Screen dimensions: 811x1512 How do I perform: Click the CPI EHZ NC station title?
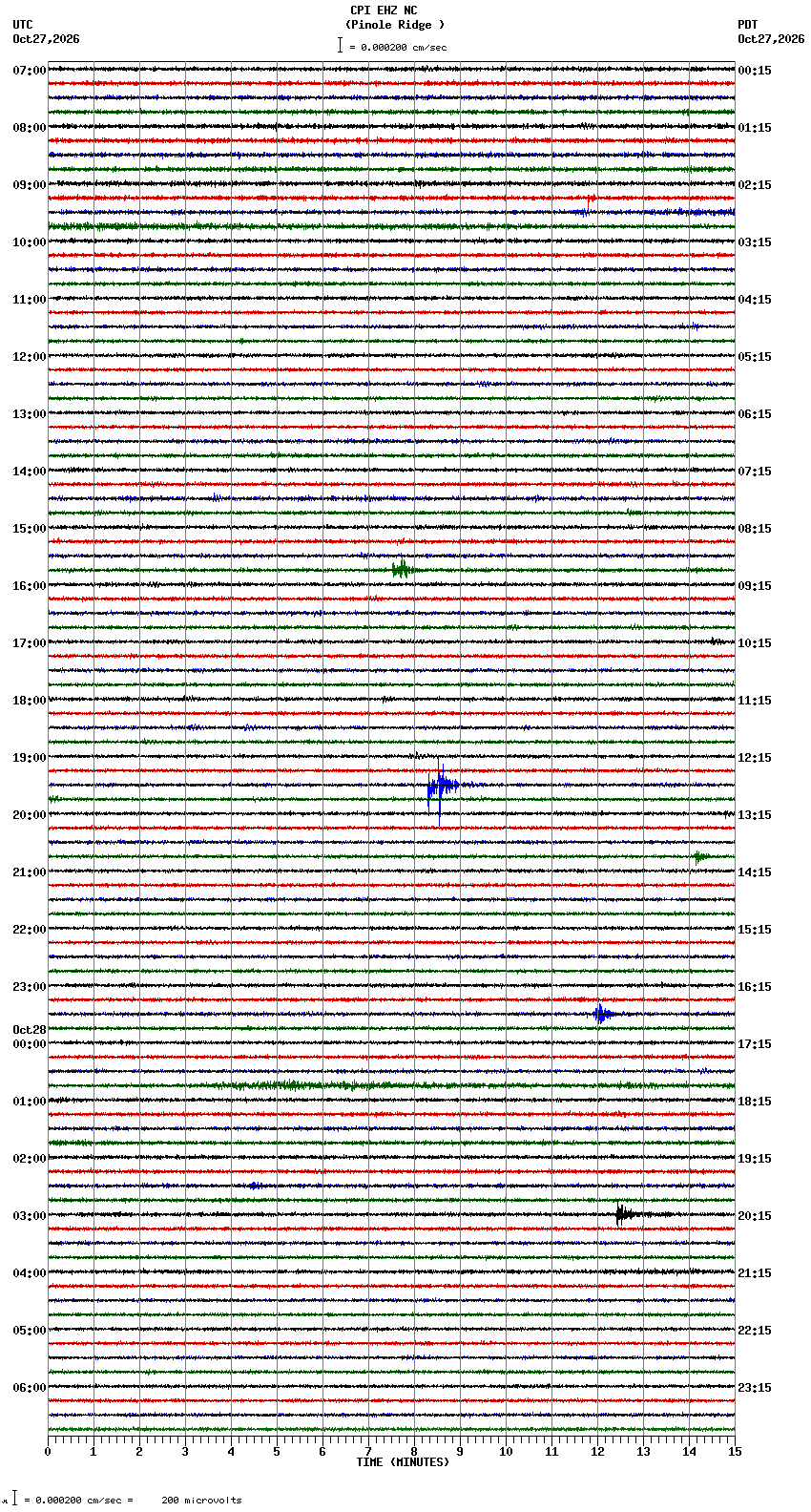coord(384,10)
